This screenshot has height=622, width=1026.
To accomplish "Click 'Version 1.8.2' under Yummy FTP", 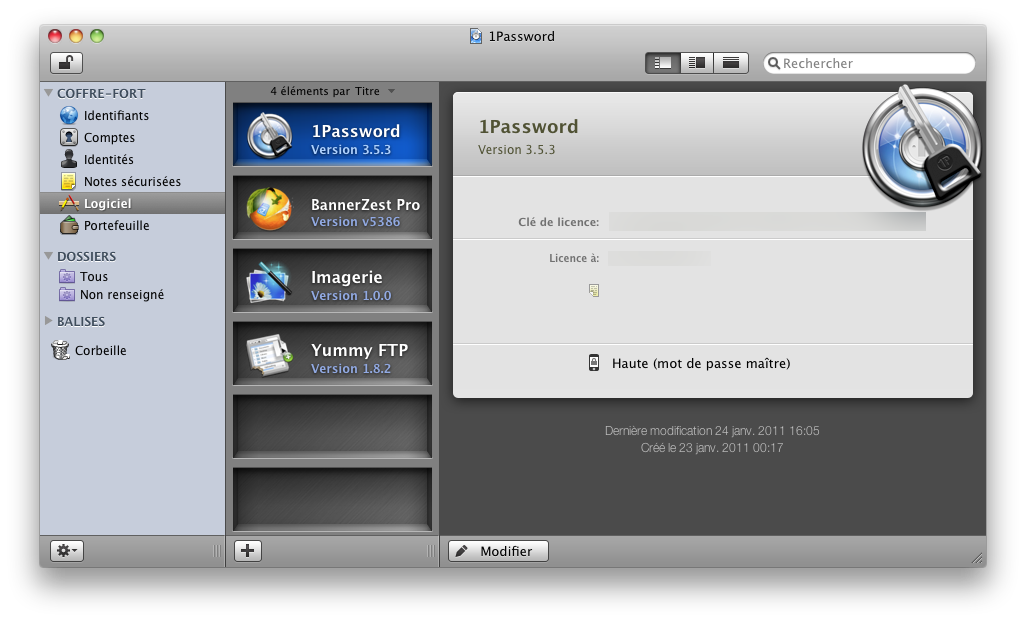I will click(x=351, y=369).
